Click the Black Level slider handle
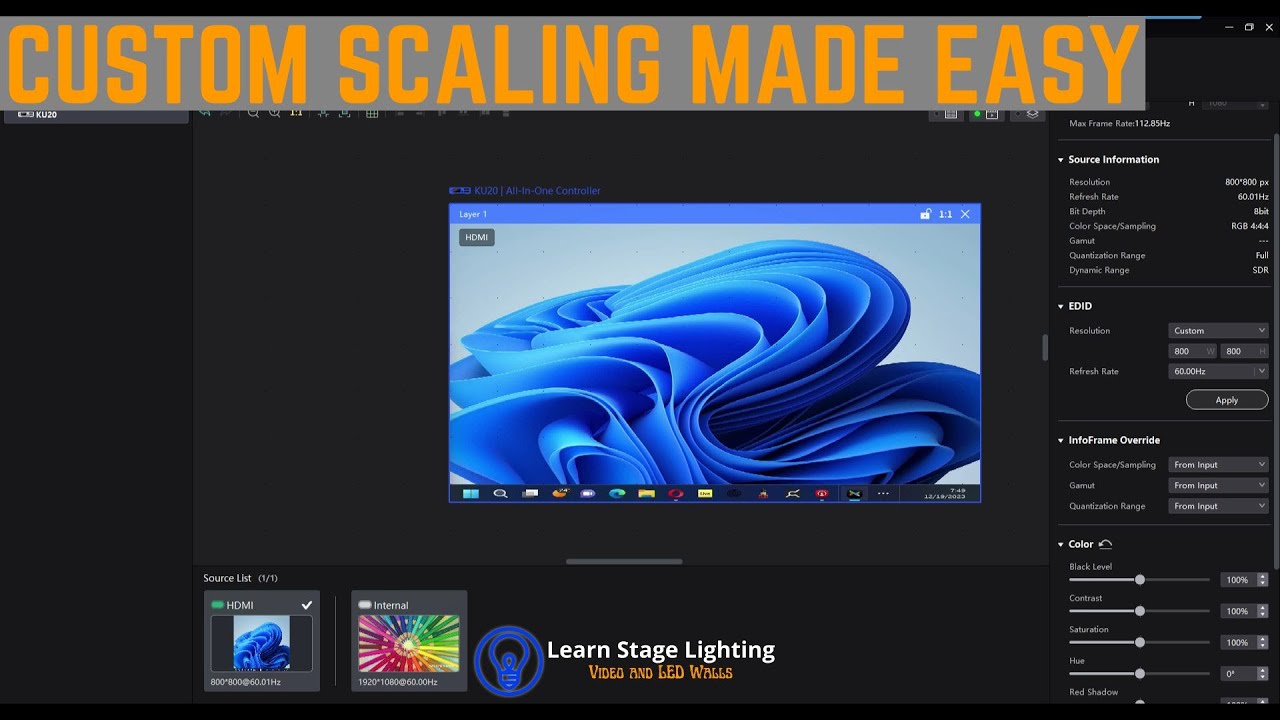 [1139, 580]
